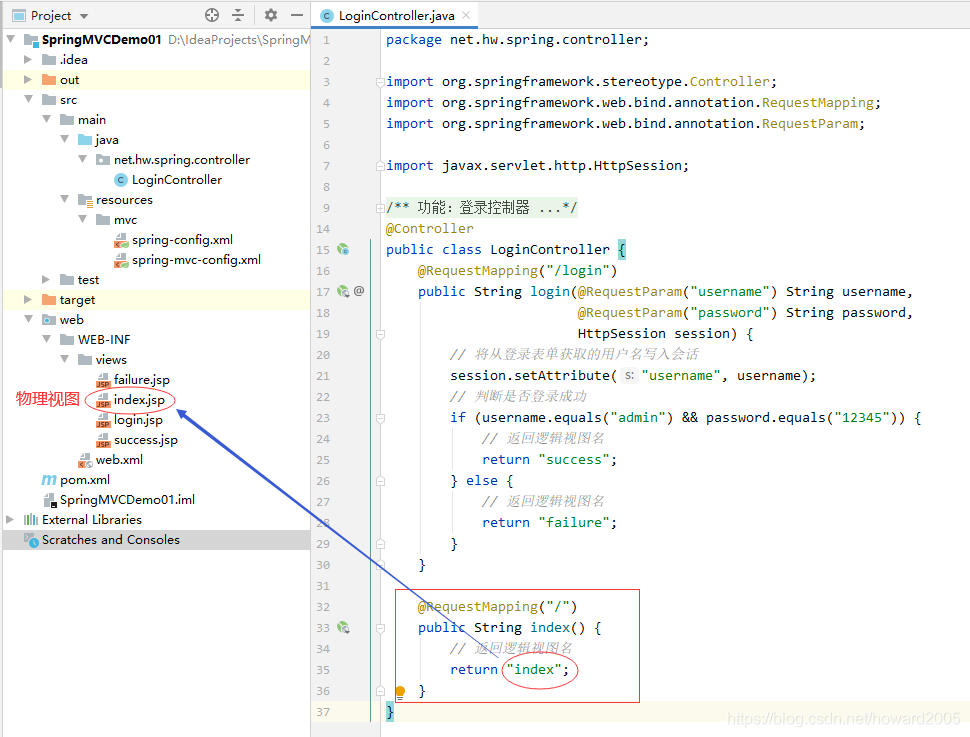Click the intention light bulb on line 36
The image size is (970, 737).
(x=400, y=691)
